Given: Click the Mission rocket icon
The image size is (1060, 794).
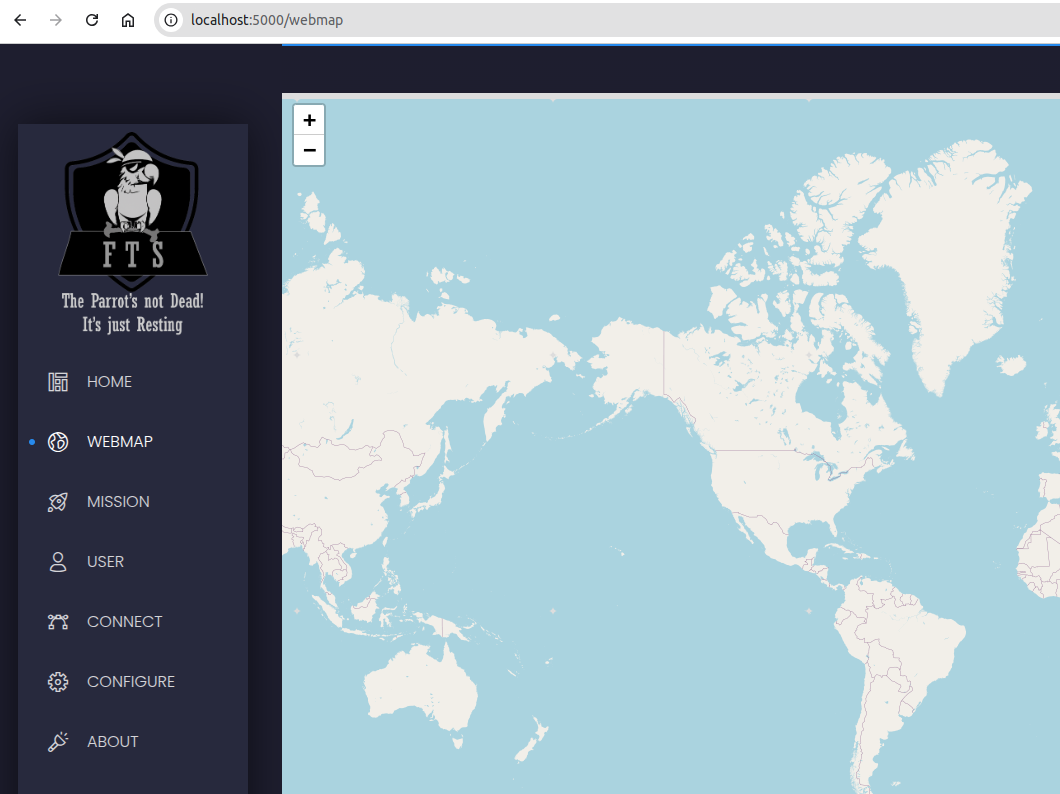Looking at the screenshot, I should (x=58, y=502).
